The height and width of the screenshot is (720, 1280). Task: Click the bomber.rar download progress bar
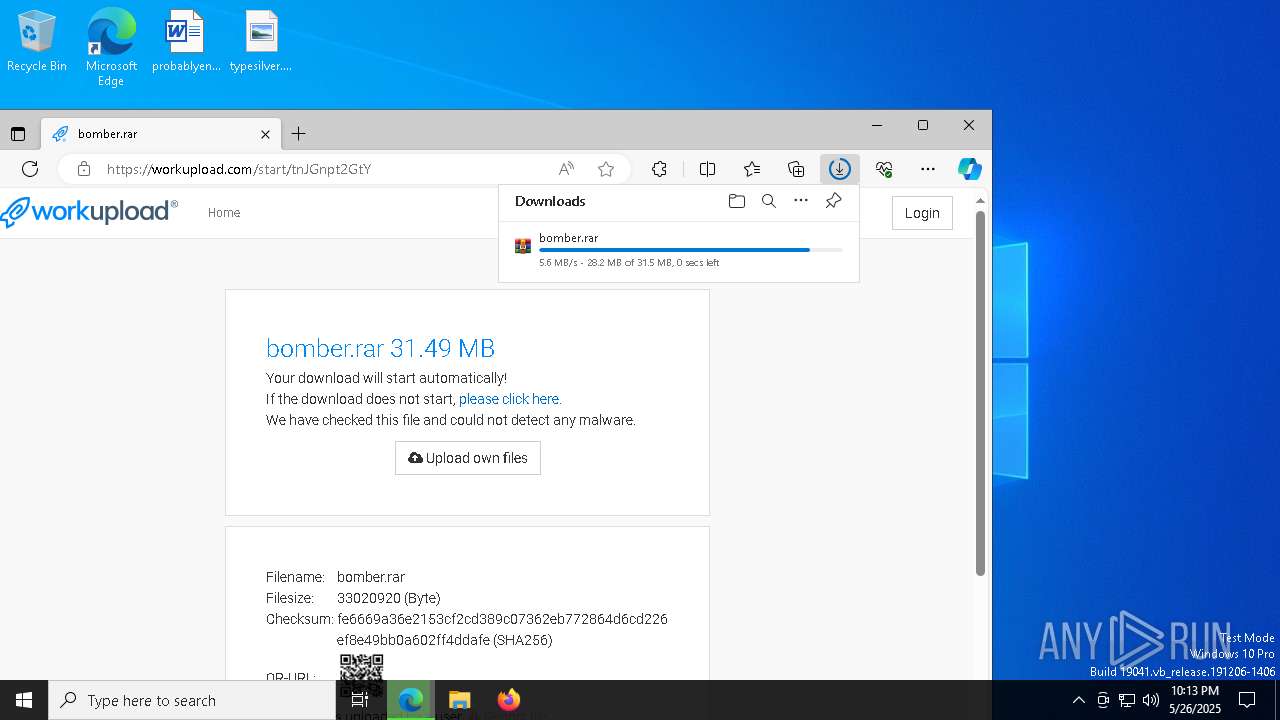690,250
